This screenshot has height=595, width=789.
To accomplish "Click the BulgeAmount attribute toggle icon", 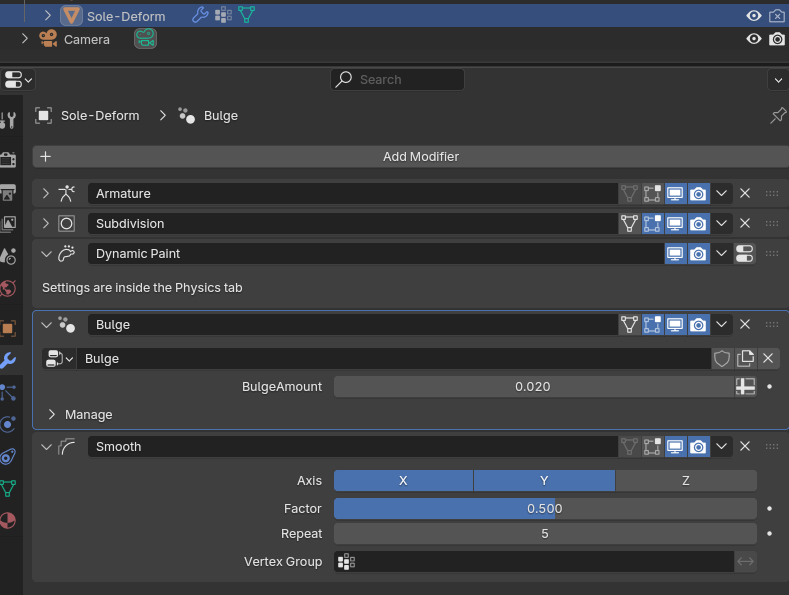I will click(745, 387).
